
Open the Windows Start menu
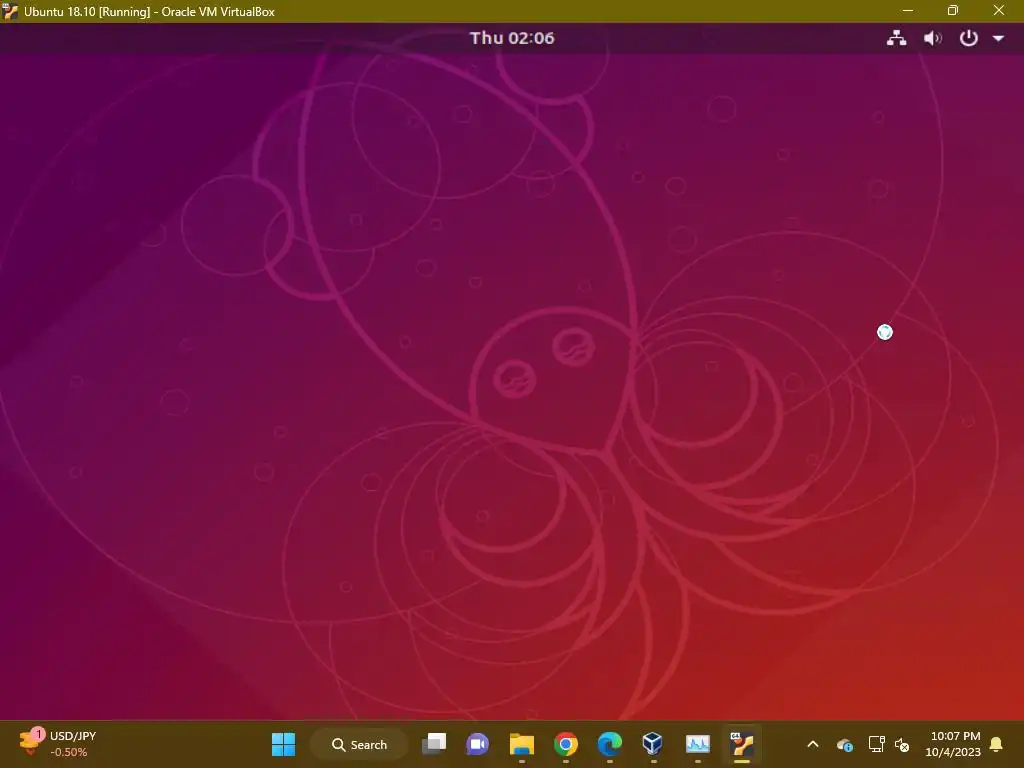pyautogui.click(x=283, y=744)
